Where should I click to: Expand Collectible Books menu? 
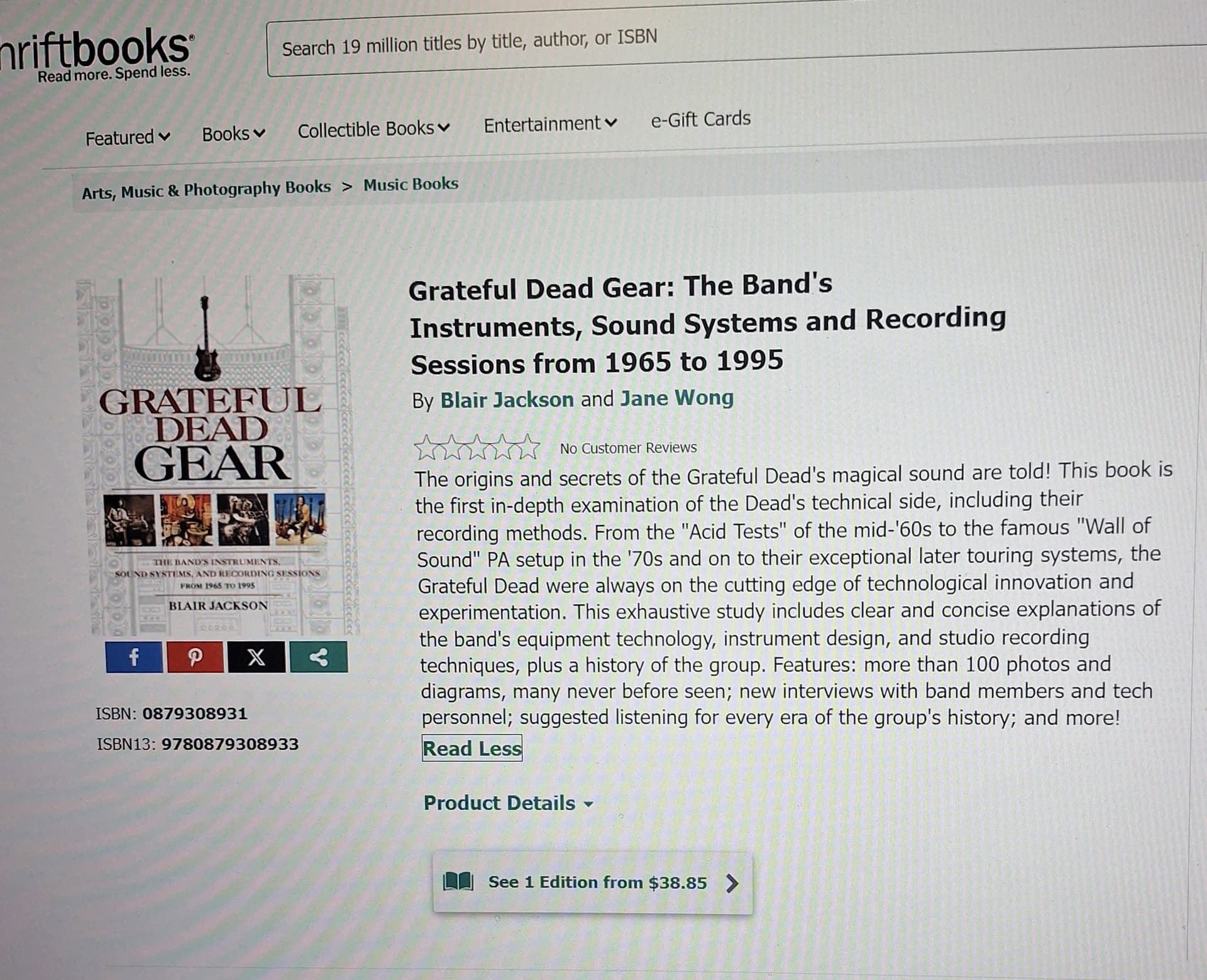tap(373, 129)
